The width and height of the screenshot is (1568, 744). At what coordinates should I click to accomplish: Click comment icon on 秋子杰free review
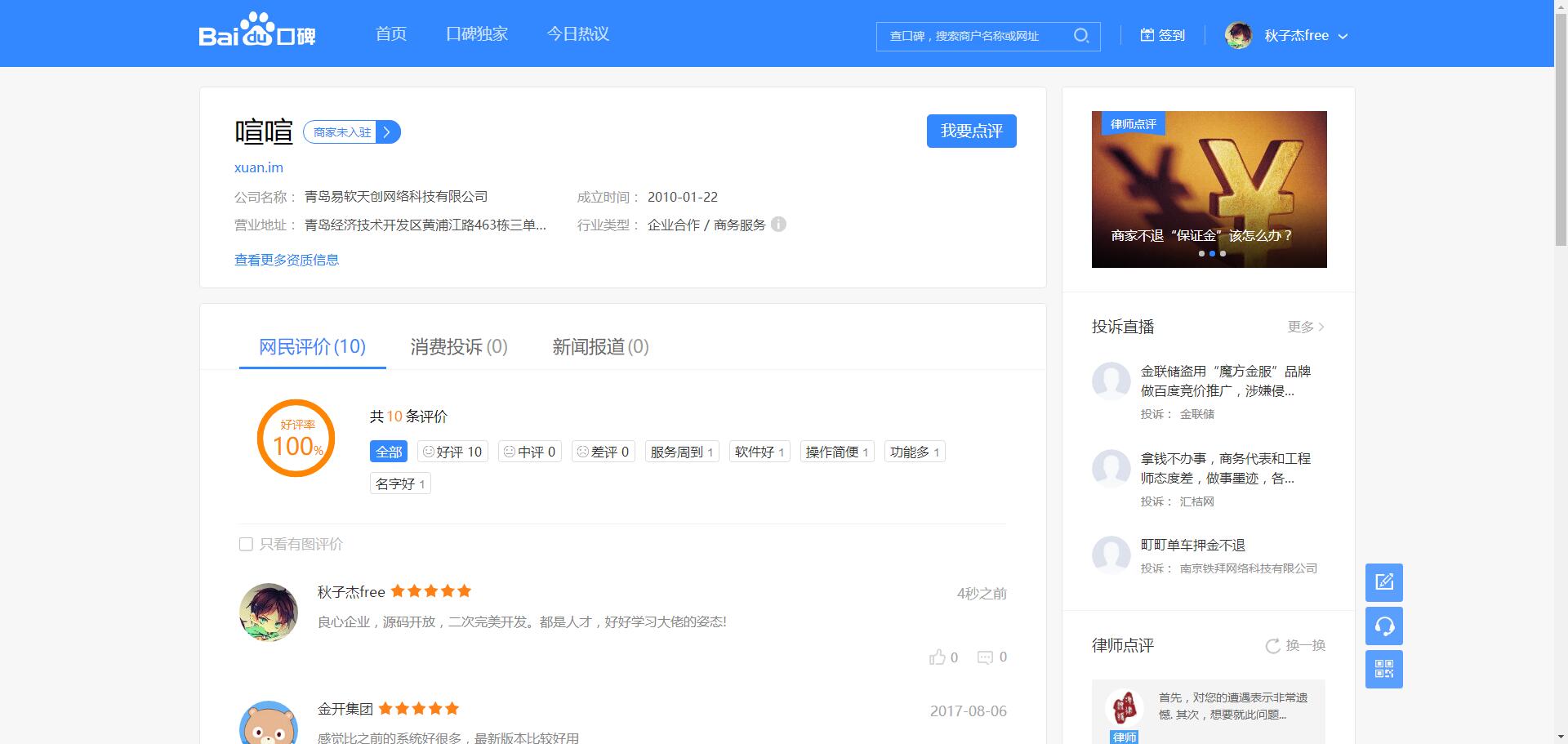click(985, 657)
